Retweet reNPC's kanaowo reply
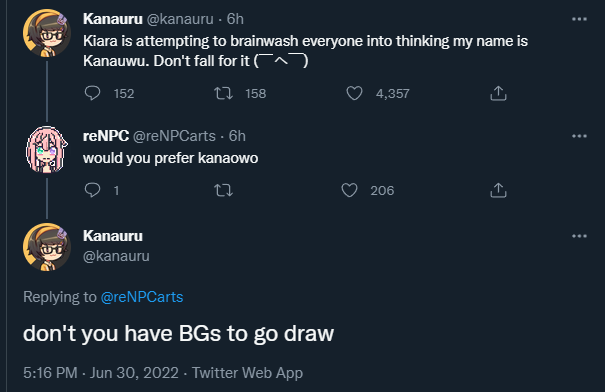605x392 pixels. click(223, 190)
